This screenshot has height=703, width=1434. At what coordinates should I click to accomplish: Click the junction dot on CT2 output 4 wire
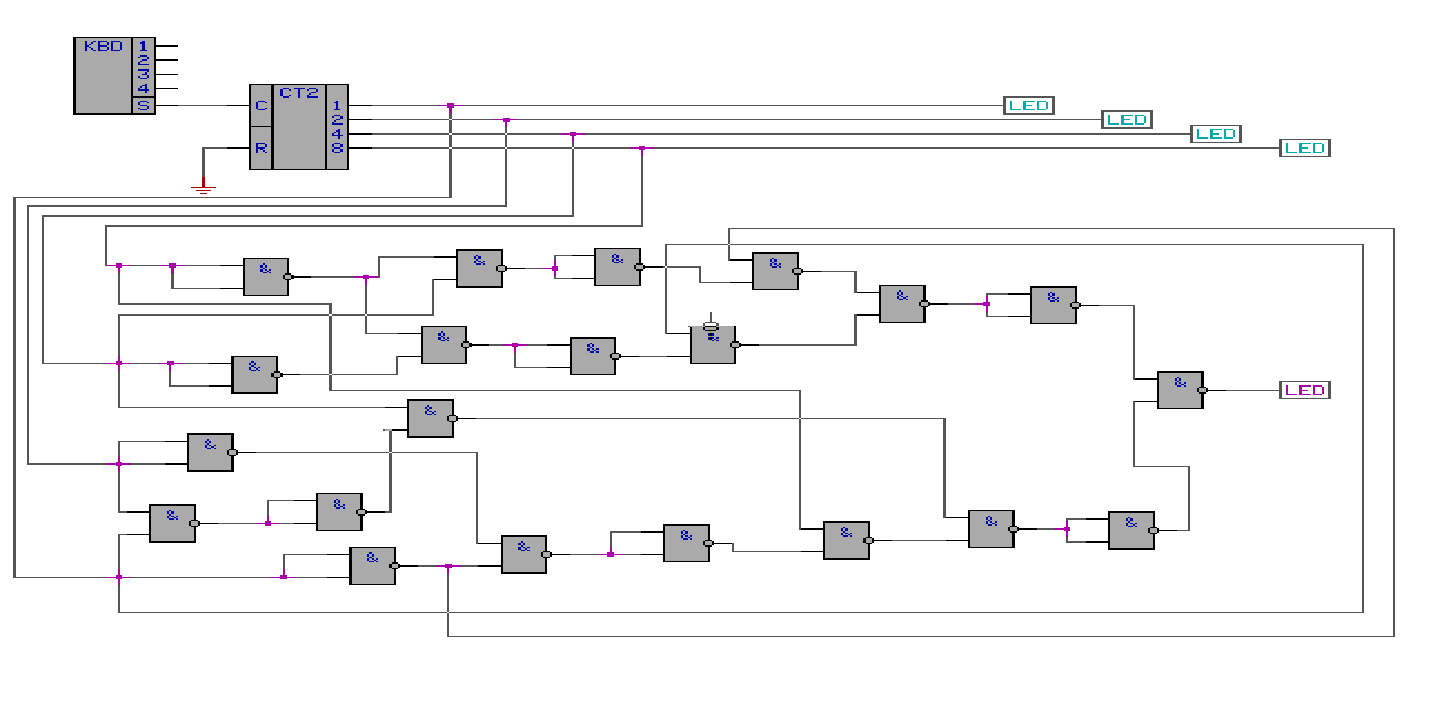pyautogui.click(x=573, y=134)
